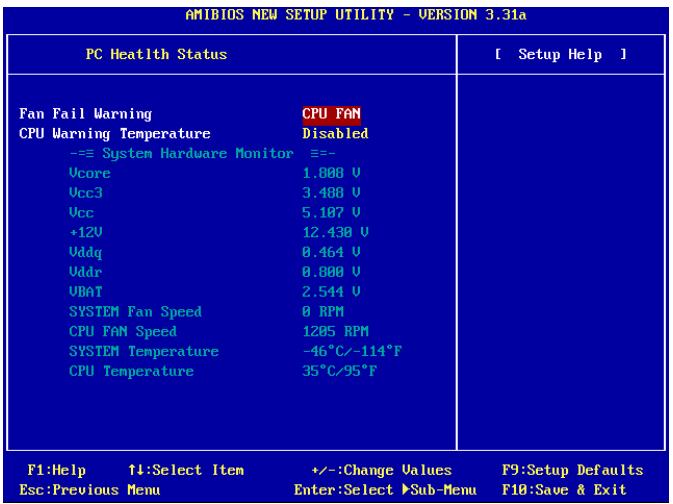Viewport: 673px width, 504px height.
Task: Click the F9:Setup Defaults hint
Action: pyautogui.click(x=573, y=470)
